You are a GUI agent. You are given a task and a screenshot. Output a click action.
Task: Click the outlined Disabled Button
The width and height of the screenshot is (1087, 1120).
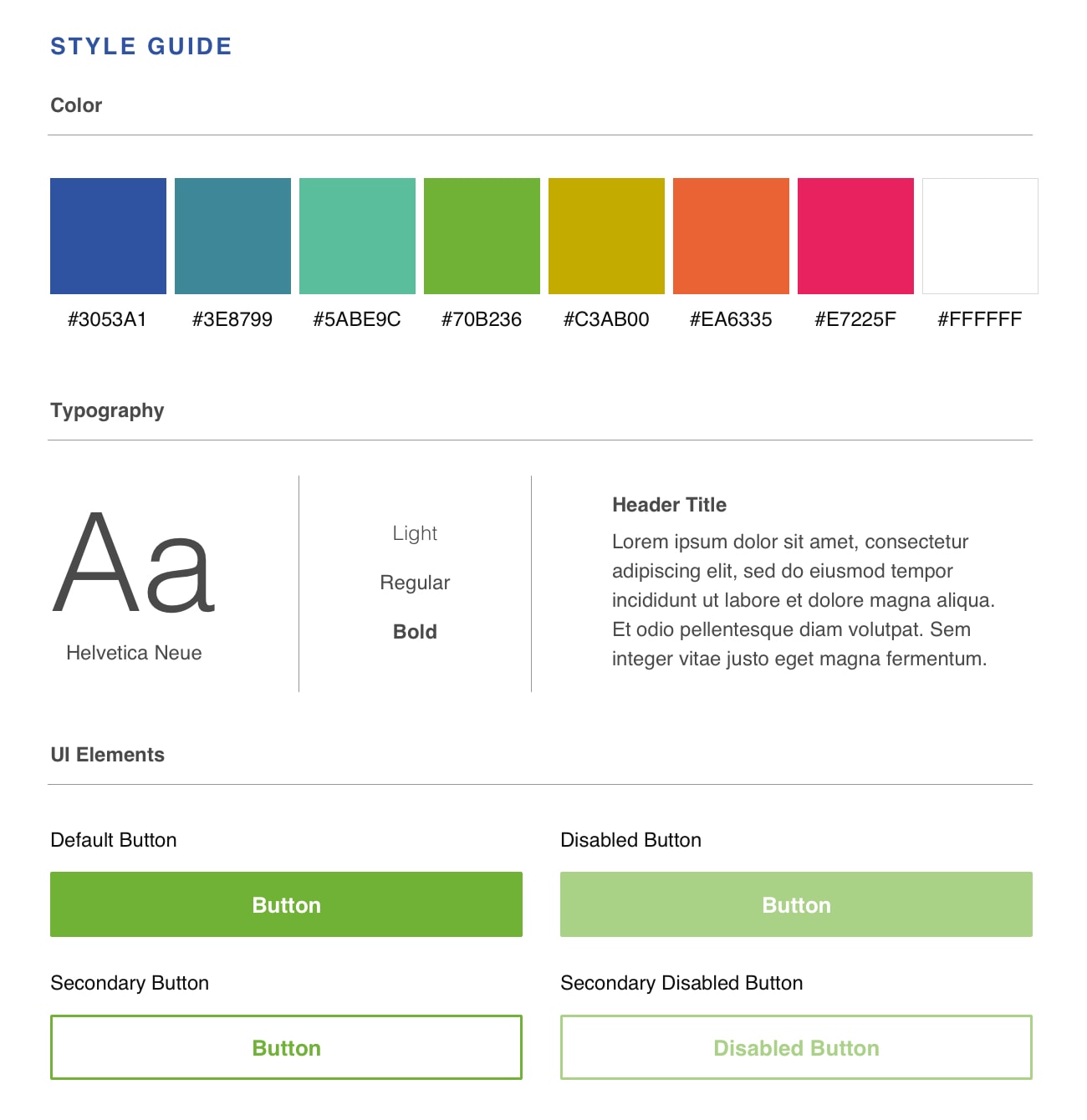(x=796, y=1047)
